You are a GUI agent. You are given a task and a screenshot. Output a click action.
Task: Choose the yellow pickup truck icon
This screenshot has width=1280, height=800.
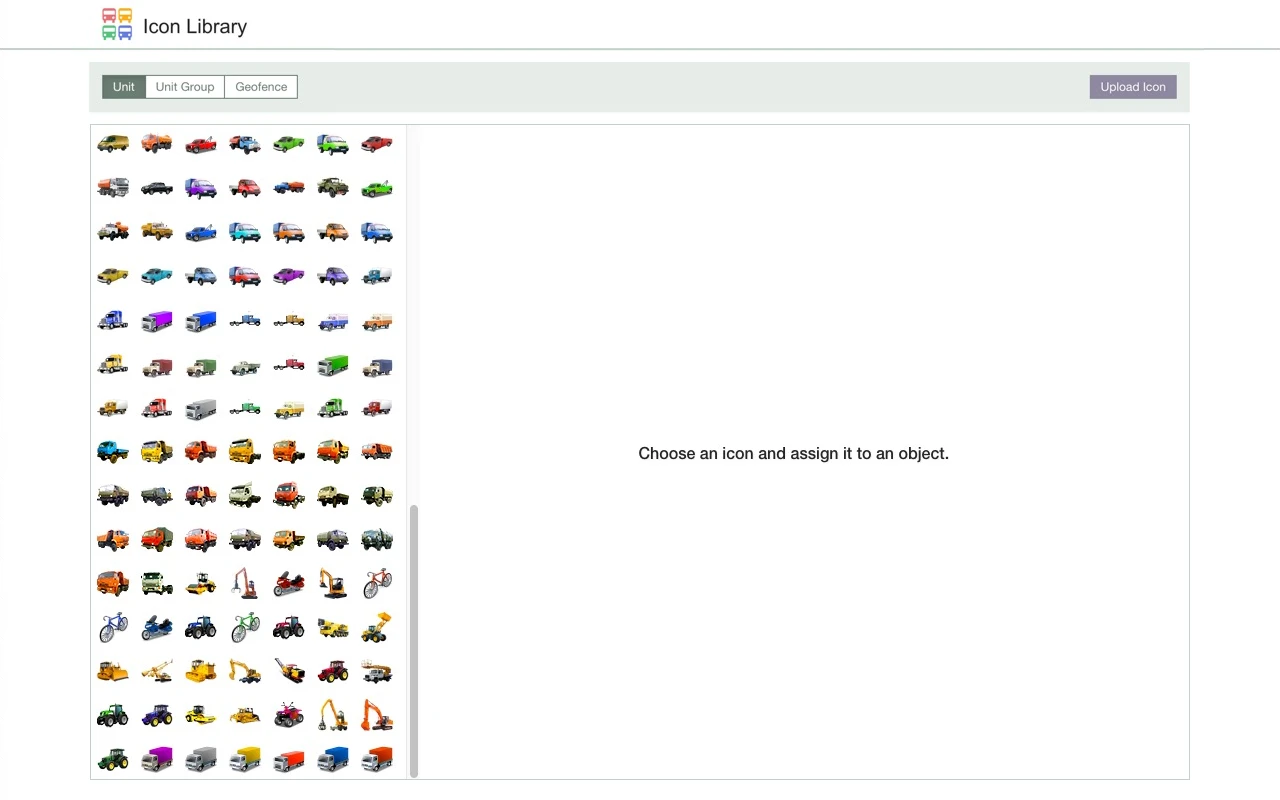[113, 275]
